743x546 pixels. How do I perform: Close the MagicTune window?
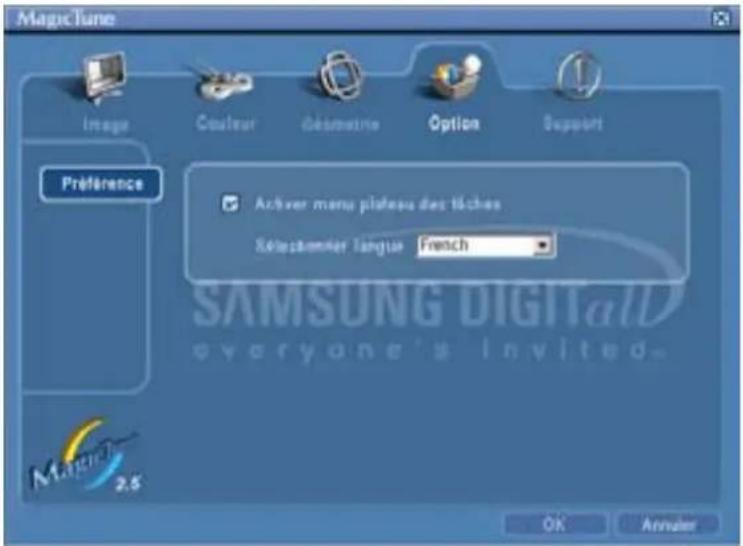pos(721,18)
